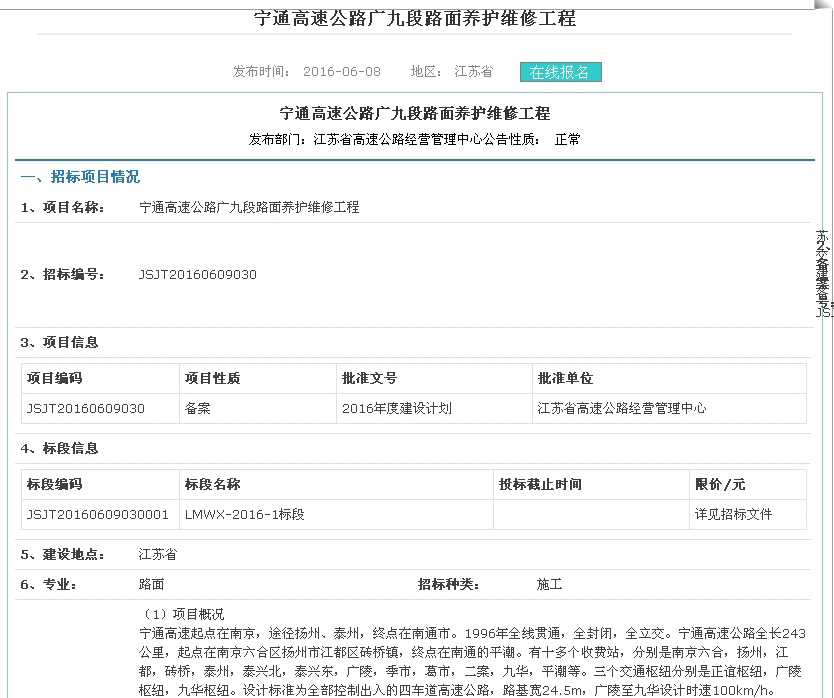Click the LMWX-2016-1标段 cell

336,514
